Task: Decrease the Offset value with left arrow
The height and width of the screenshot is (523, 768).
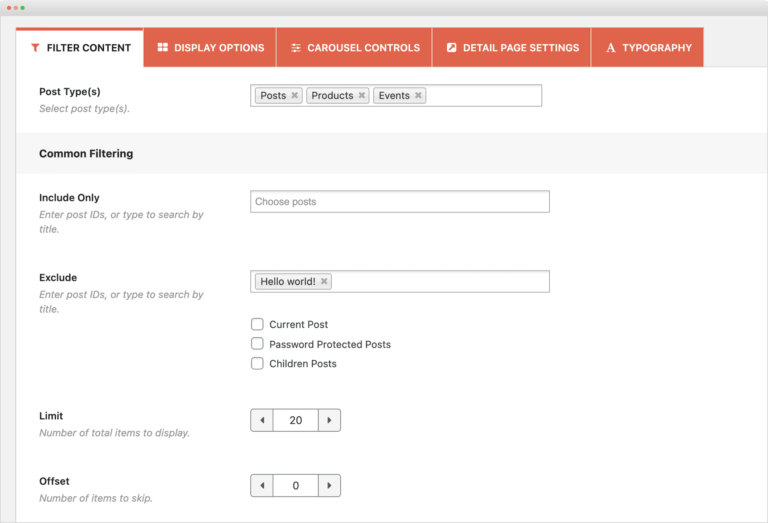Action: [x=262, y=486]
